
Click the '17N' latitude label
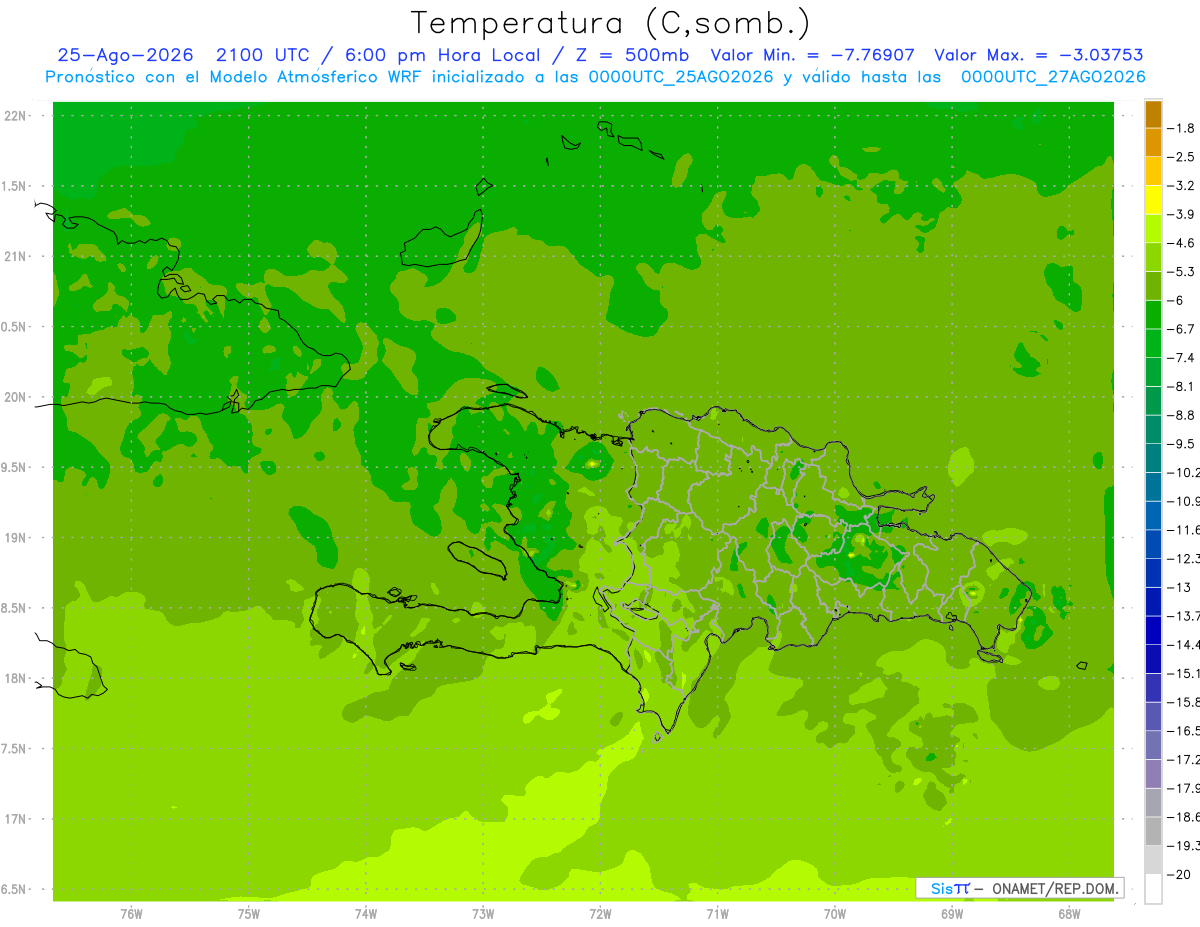(x=17, y=820)
